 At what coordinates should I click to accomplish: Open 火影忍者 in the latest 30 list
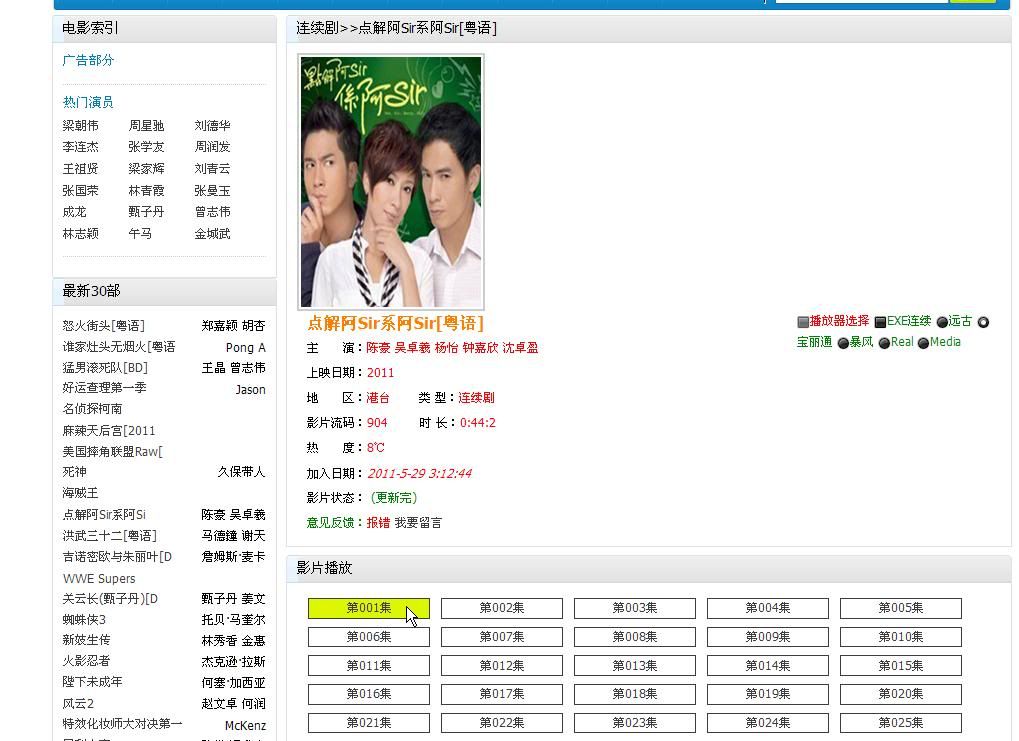(x=86, y=661)
